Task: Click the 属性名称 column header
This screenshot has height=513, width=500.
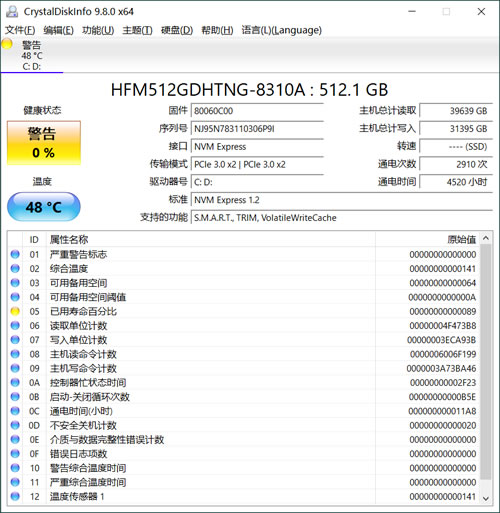Action: (x=211, y=239)
